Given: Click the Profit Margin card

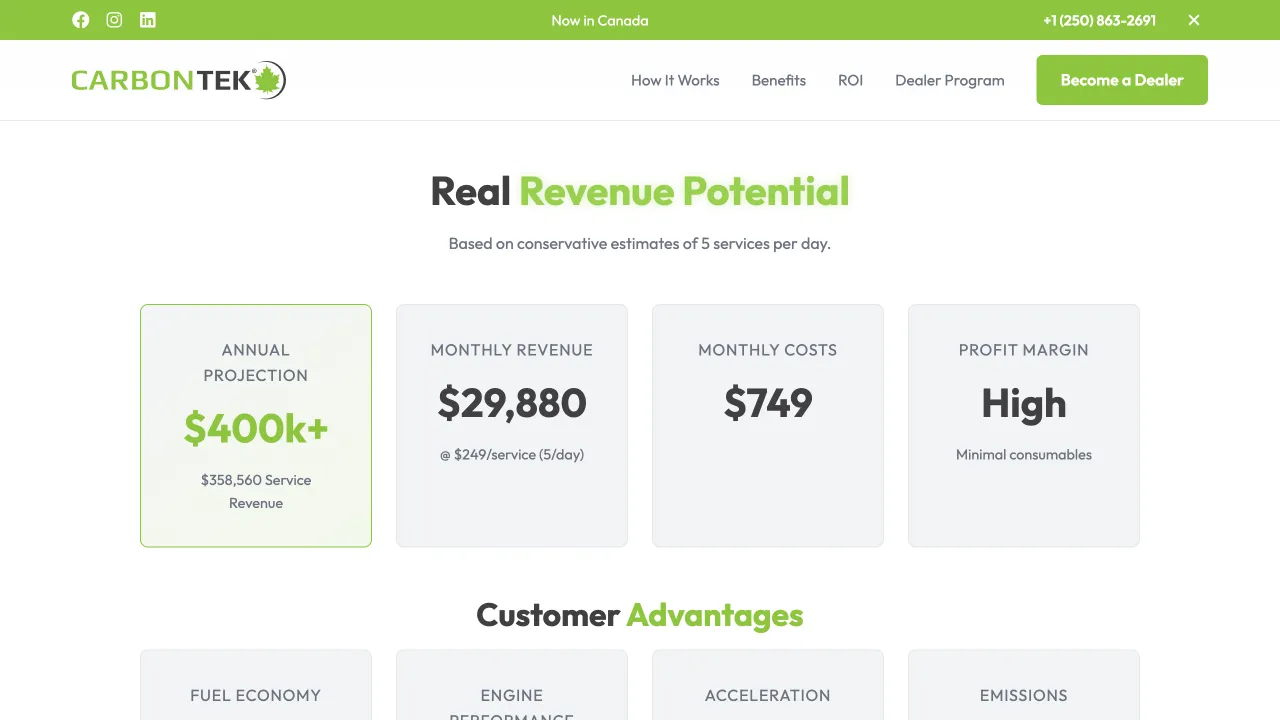Looking at the screenshot, I should [x=1023, y=425].
